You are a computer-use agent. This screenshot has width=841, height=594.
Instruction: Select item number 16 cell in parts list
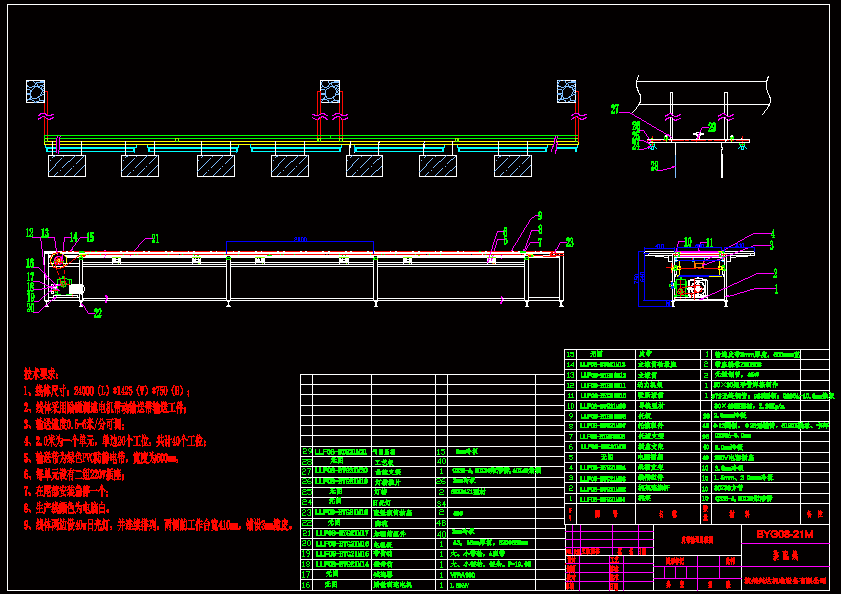click(x=307, y=585)
